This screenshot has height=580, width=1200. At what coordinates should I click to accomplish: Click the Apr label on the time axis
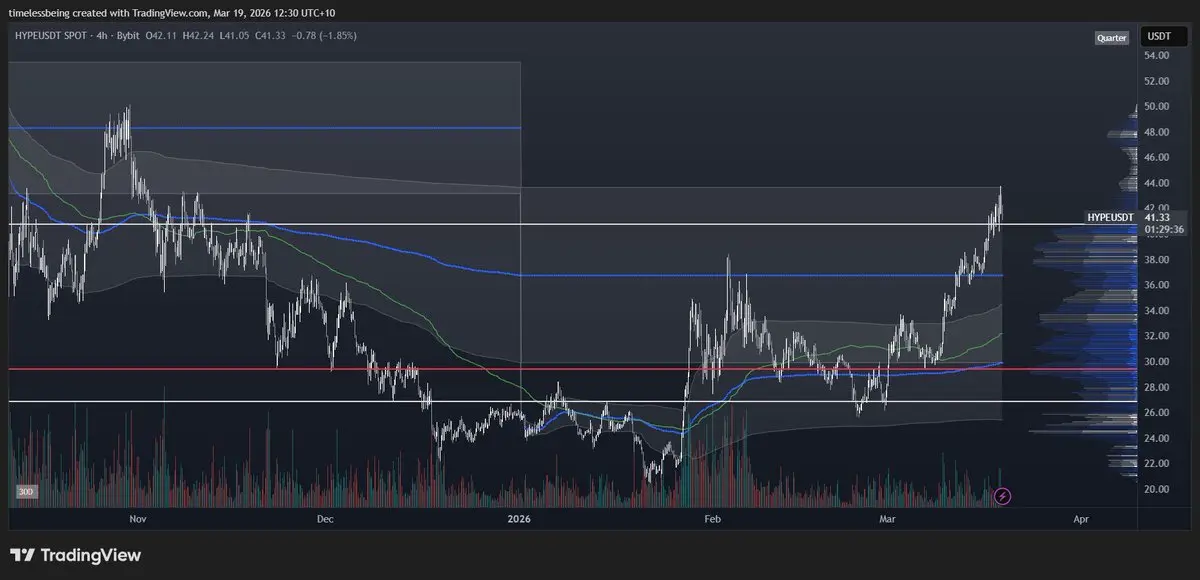pyautogui.click(x=1081, y=519)
